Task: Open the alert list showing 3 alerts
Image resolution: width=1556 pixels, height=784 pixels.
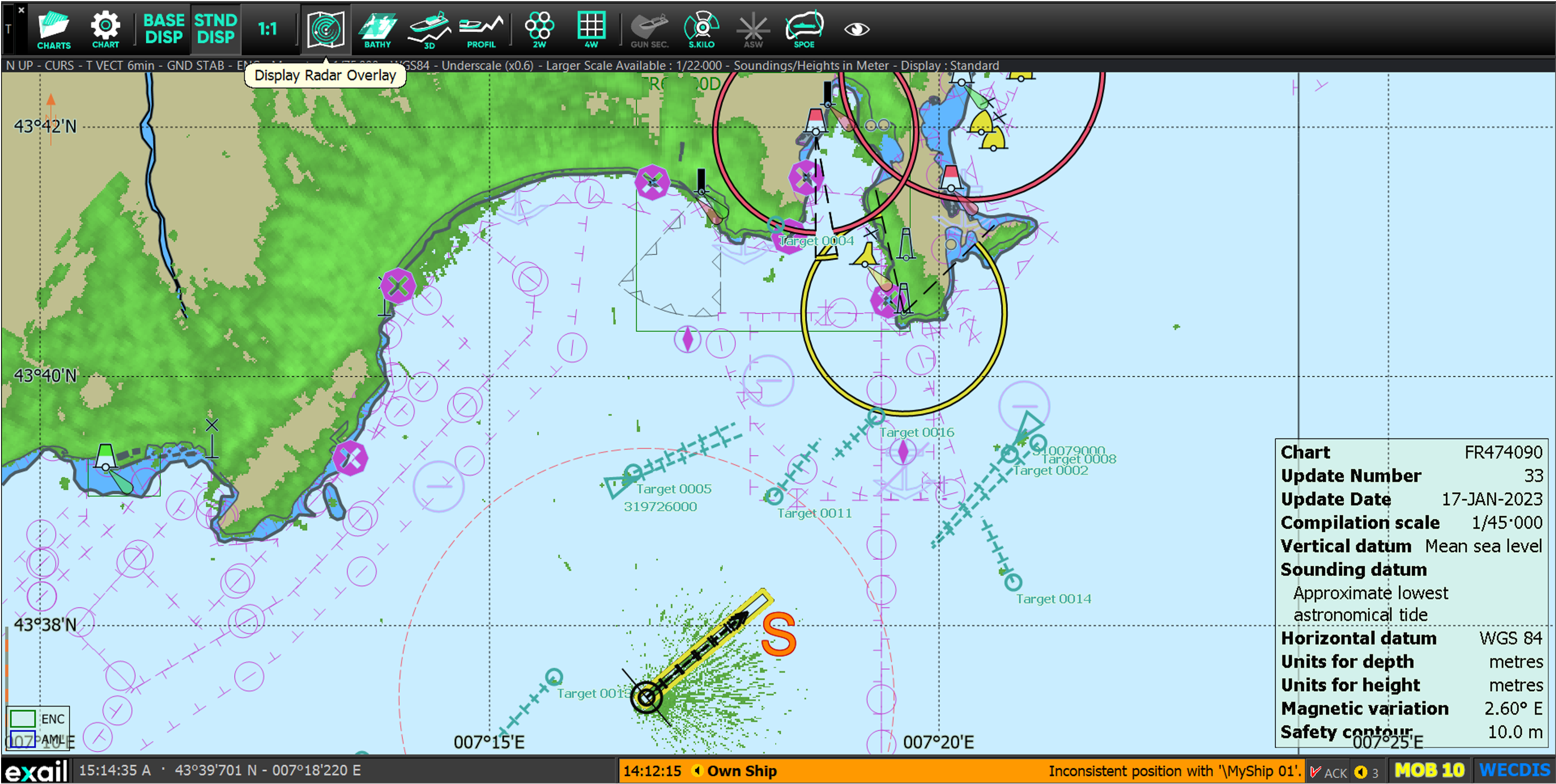Action: point(1368,772)
